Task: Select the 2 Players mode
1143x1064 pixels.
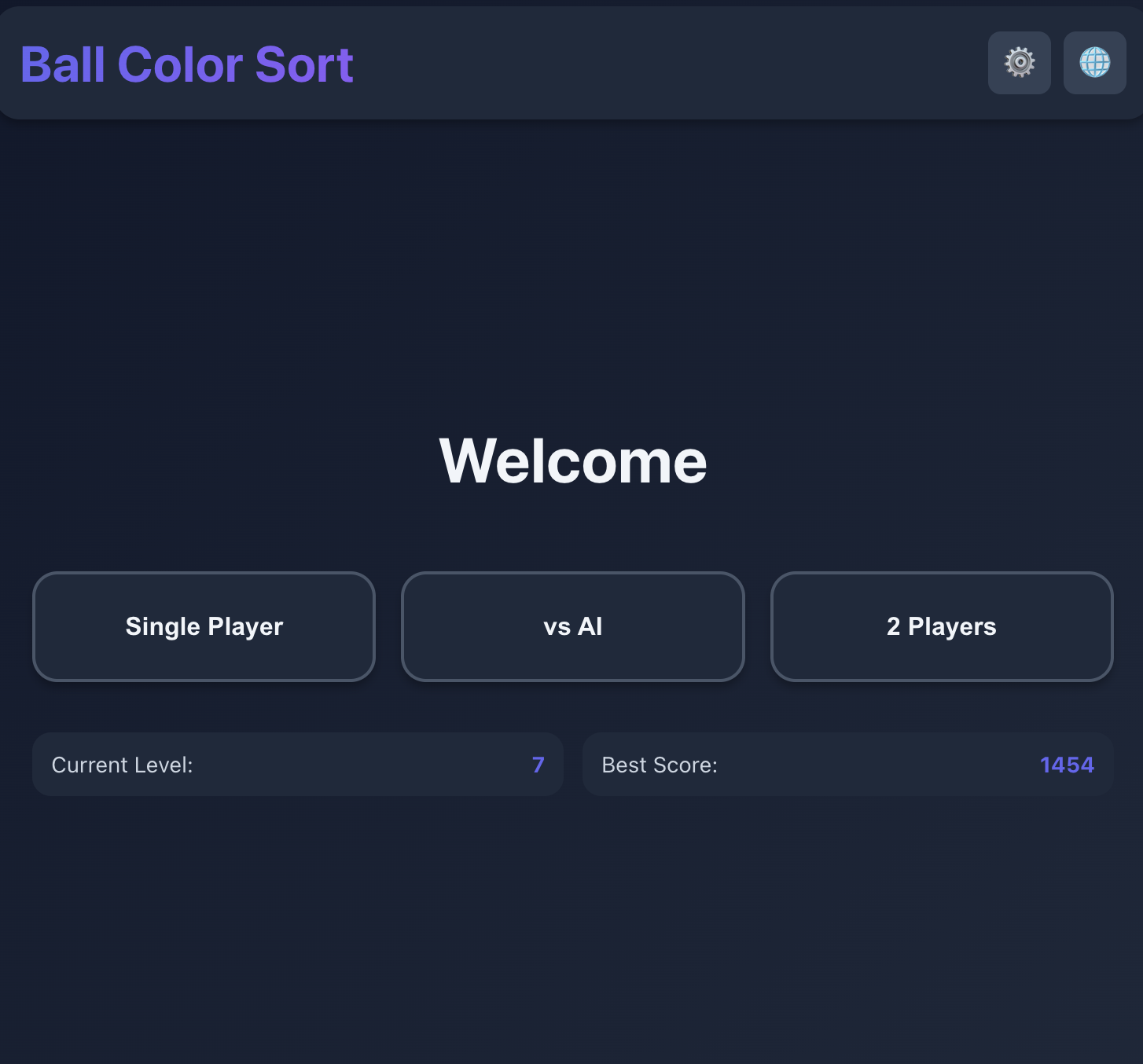Action: (941, 626)
